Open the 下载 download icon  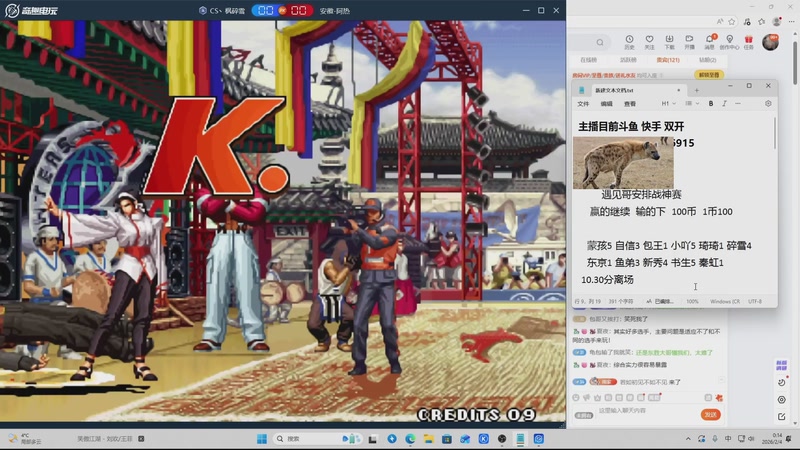(x=669, y=42)
